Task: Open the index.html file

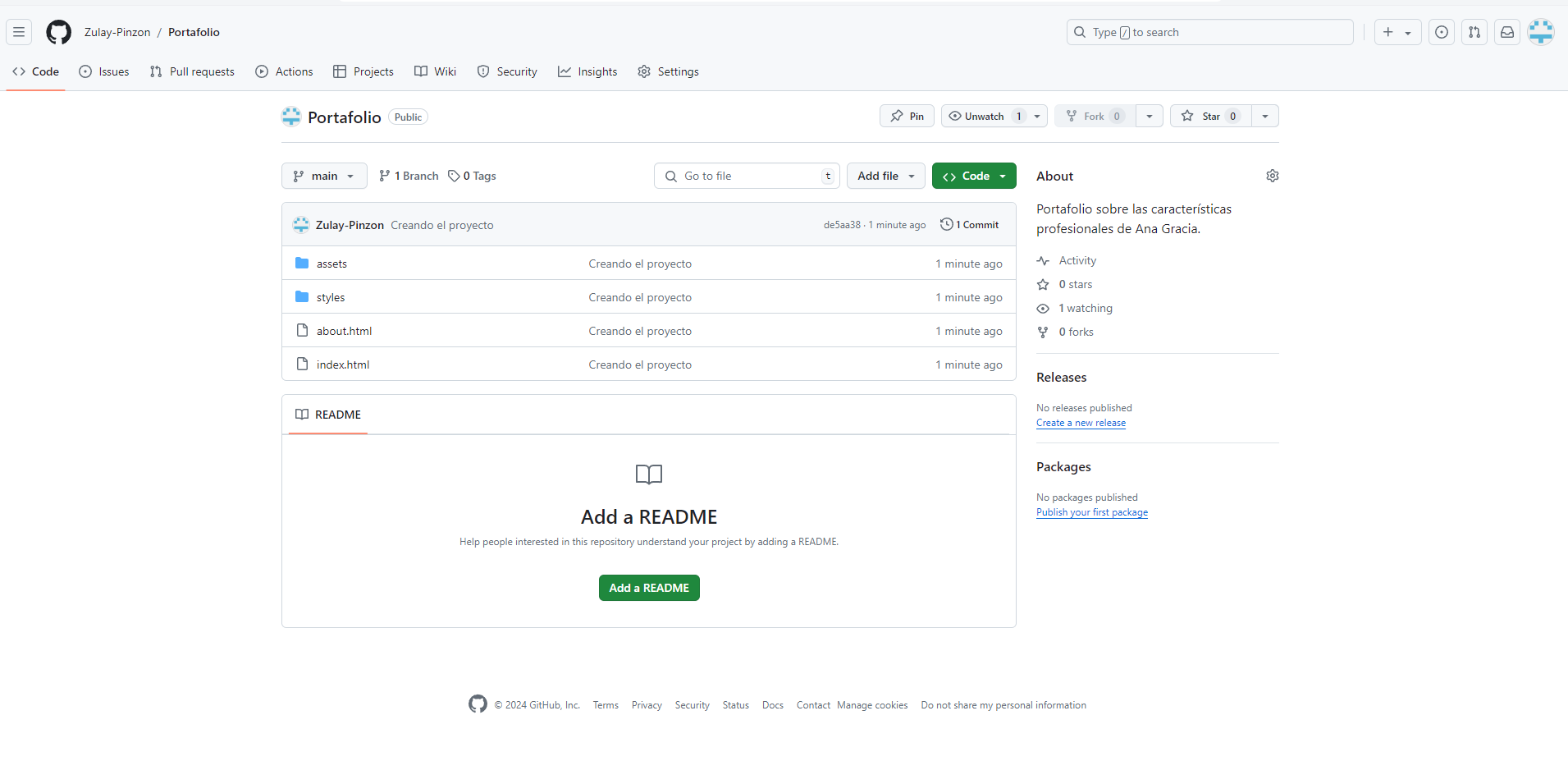Action: [343, 364]
